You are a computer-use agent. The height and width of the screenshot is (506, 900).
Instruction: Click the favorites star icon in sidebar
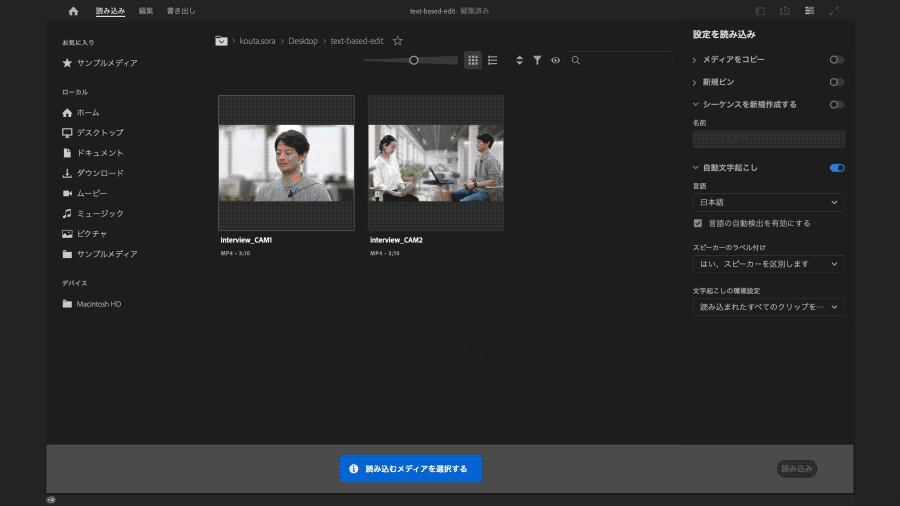(x=67, y=63)
